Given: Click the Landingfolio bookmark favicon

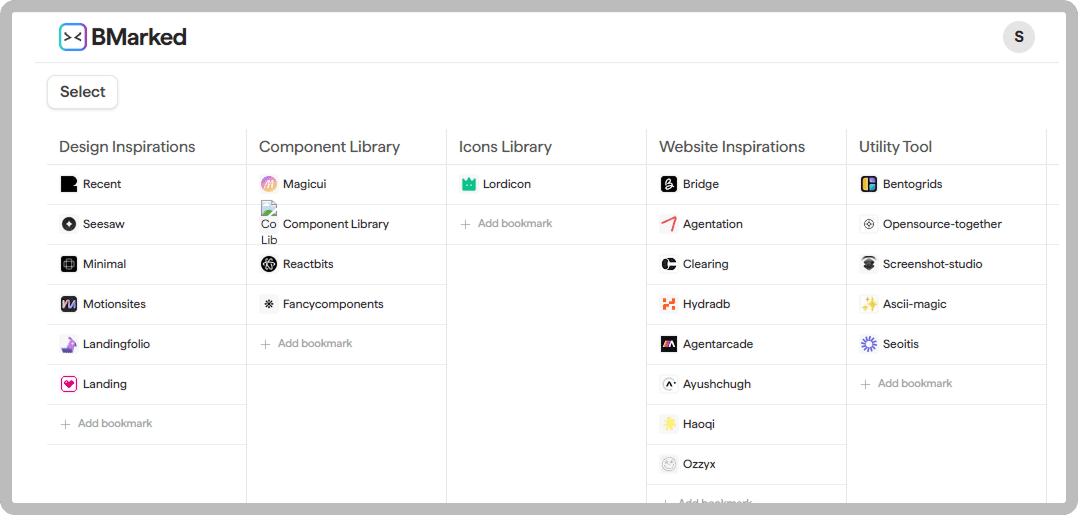Looking at the screenshot, I should pyautogui.click(x=69, y=344).
